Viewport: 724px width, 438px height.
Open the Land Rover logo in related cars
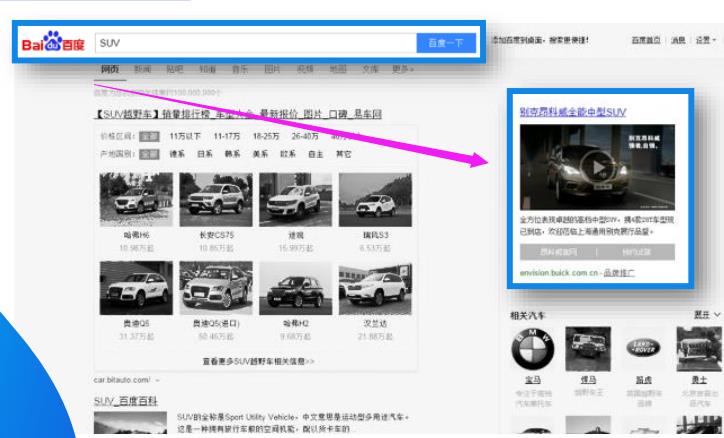coord(644,348)
